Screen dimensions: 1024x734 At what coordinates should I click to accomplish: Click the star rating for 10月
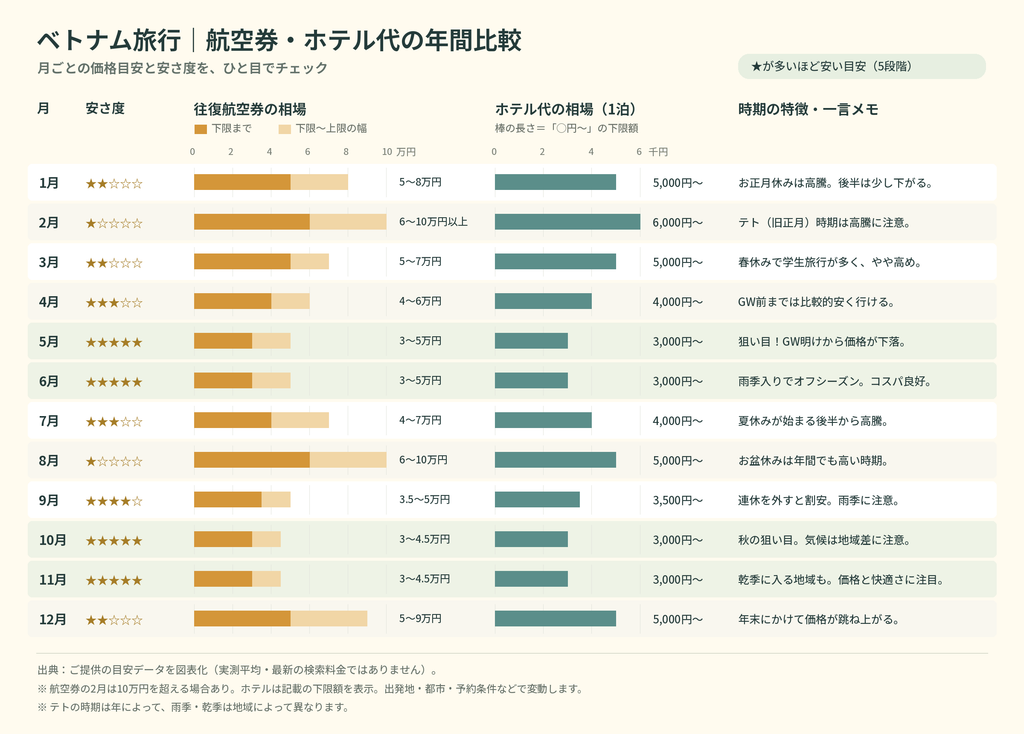point(114,541)
